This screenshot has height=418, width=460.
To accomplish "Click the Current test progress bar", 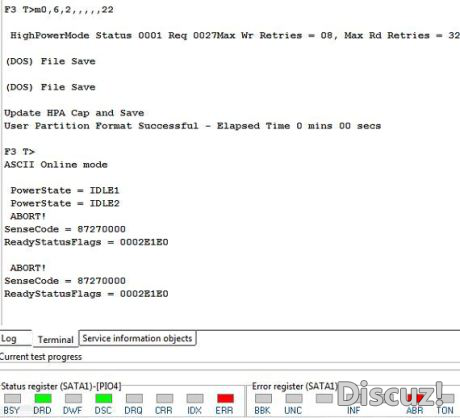I will 230,366.
